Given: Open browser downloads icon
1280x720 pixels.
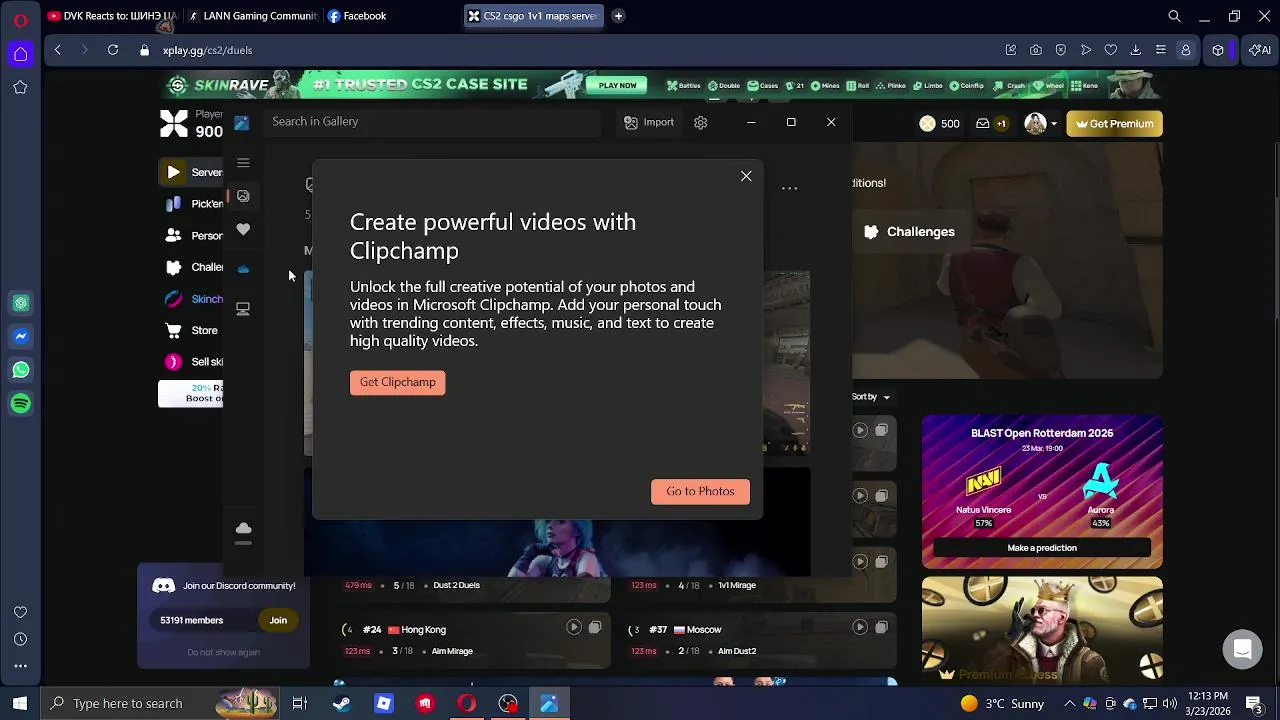Looking at the screenshot, I should [x=1136, y=50].
